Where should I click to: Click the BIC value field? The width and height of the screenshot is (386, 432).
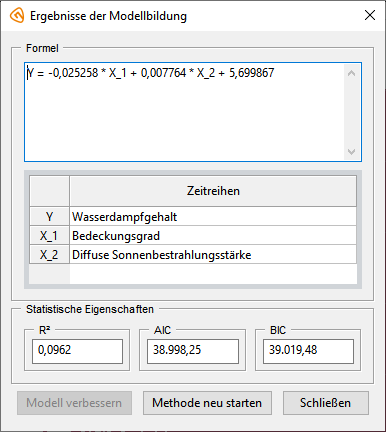pos(308,351)
